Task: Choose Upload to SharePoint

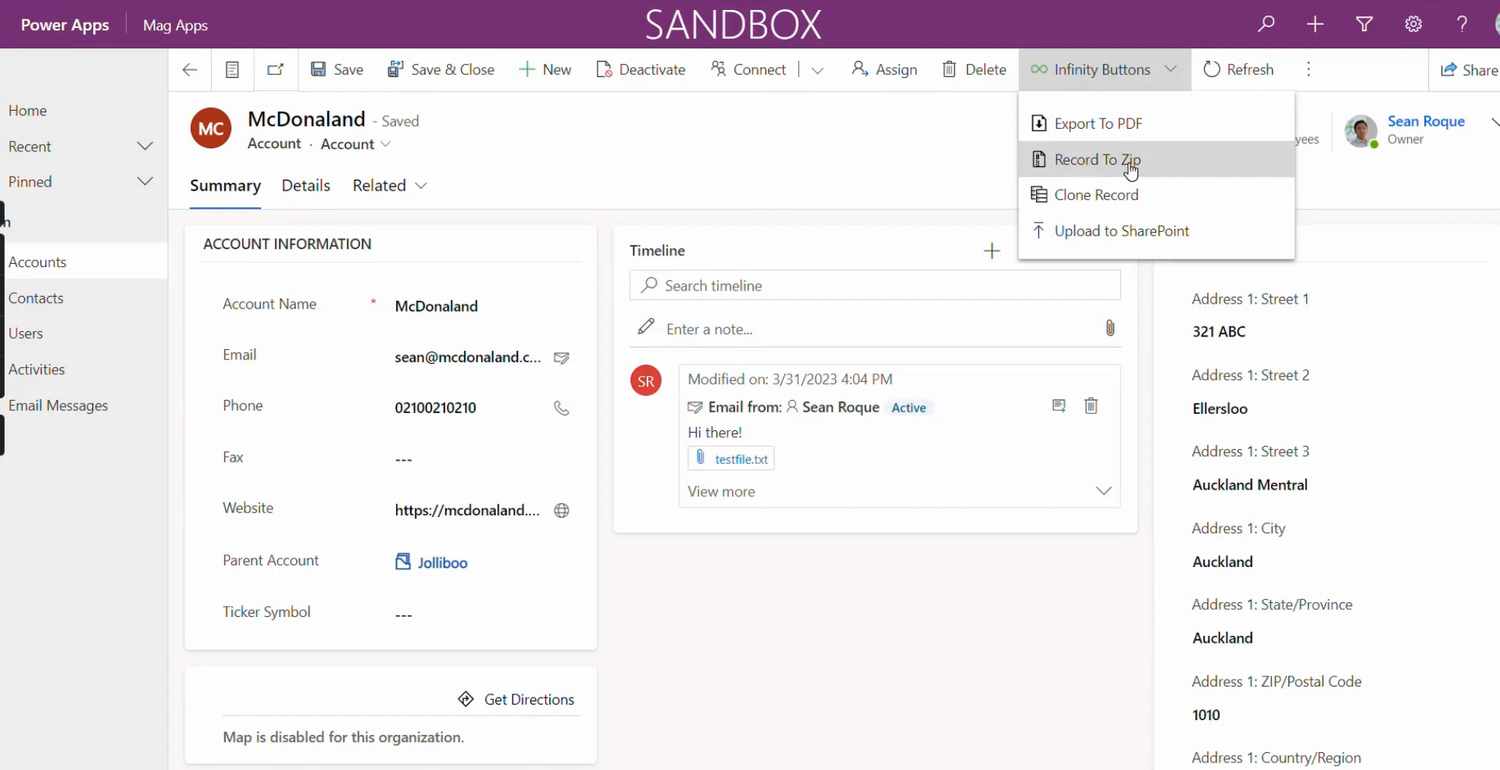Action: coord(1156,231)
